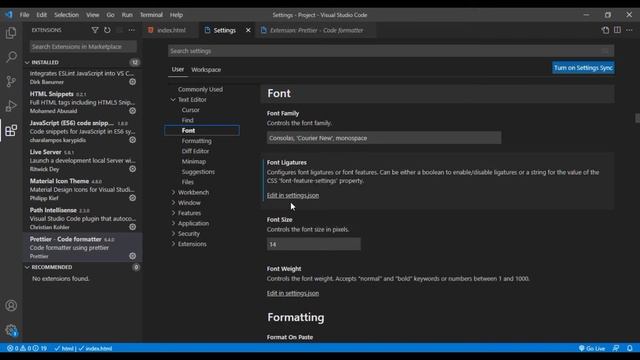640x360 pixels.
Task: Open Extensions panel more actions menu
Action: 131,30
